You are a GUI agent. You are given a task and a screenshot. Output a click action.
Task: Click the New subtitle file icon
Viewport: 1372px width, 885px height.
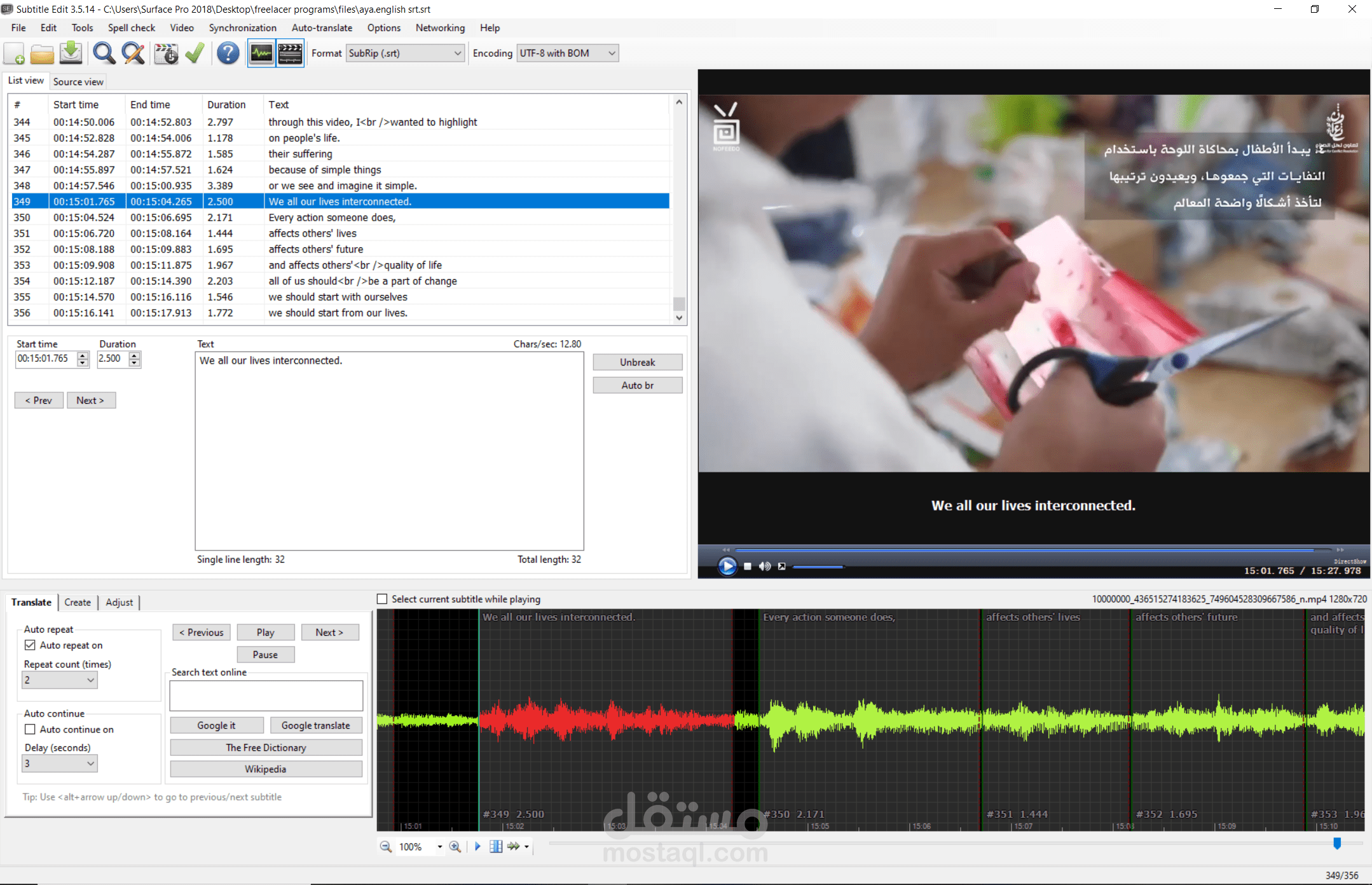pyautogui.click(x=14, y=53)
